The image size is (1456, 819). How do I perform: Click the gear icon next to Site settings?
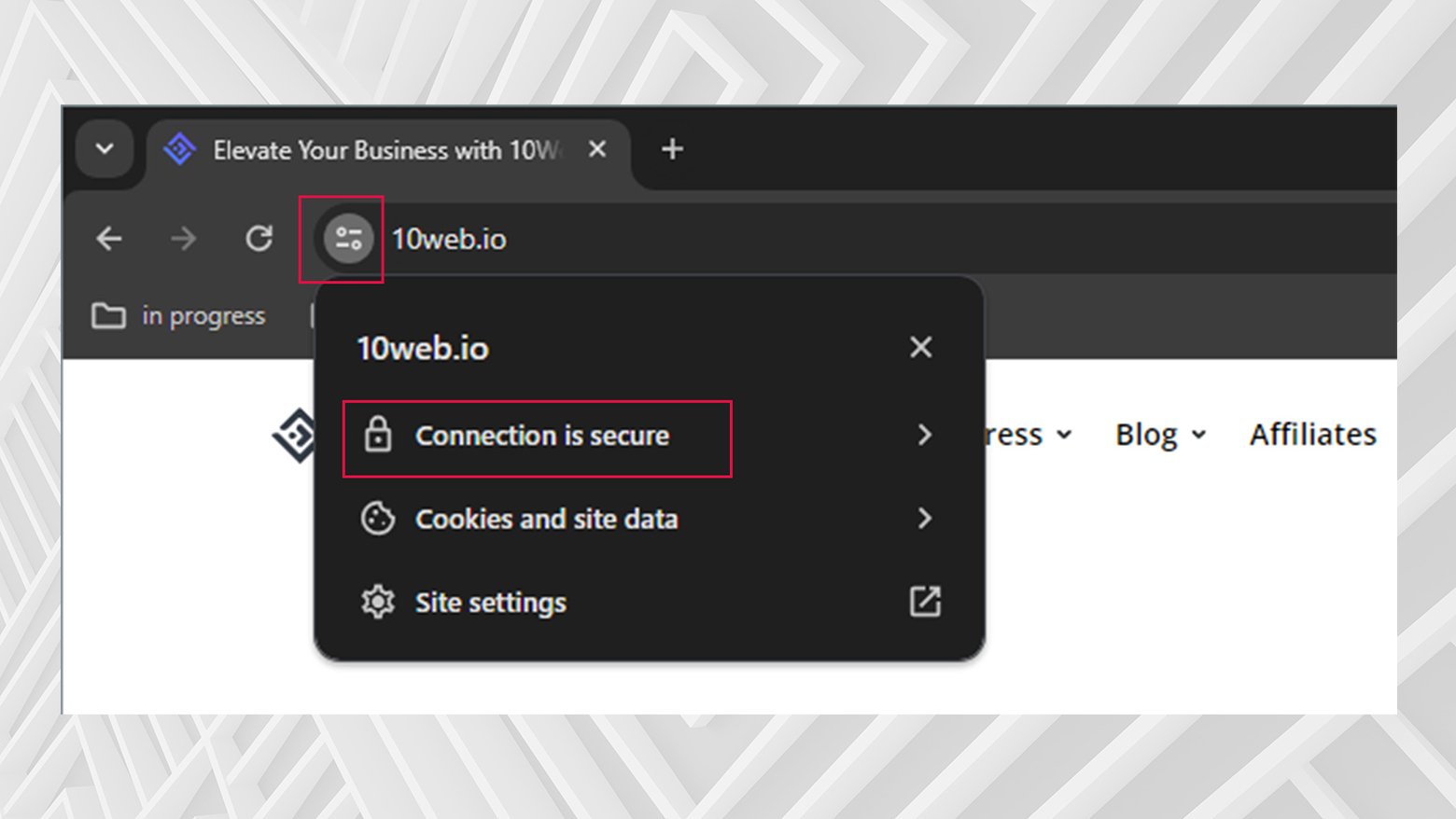(x=378, y=602)
